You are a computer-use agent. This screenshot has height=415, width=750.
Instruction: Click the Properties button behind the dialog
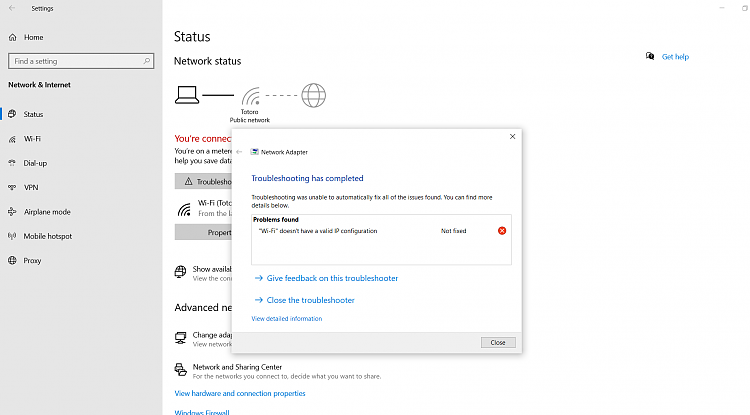[x=203, y=232]
